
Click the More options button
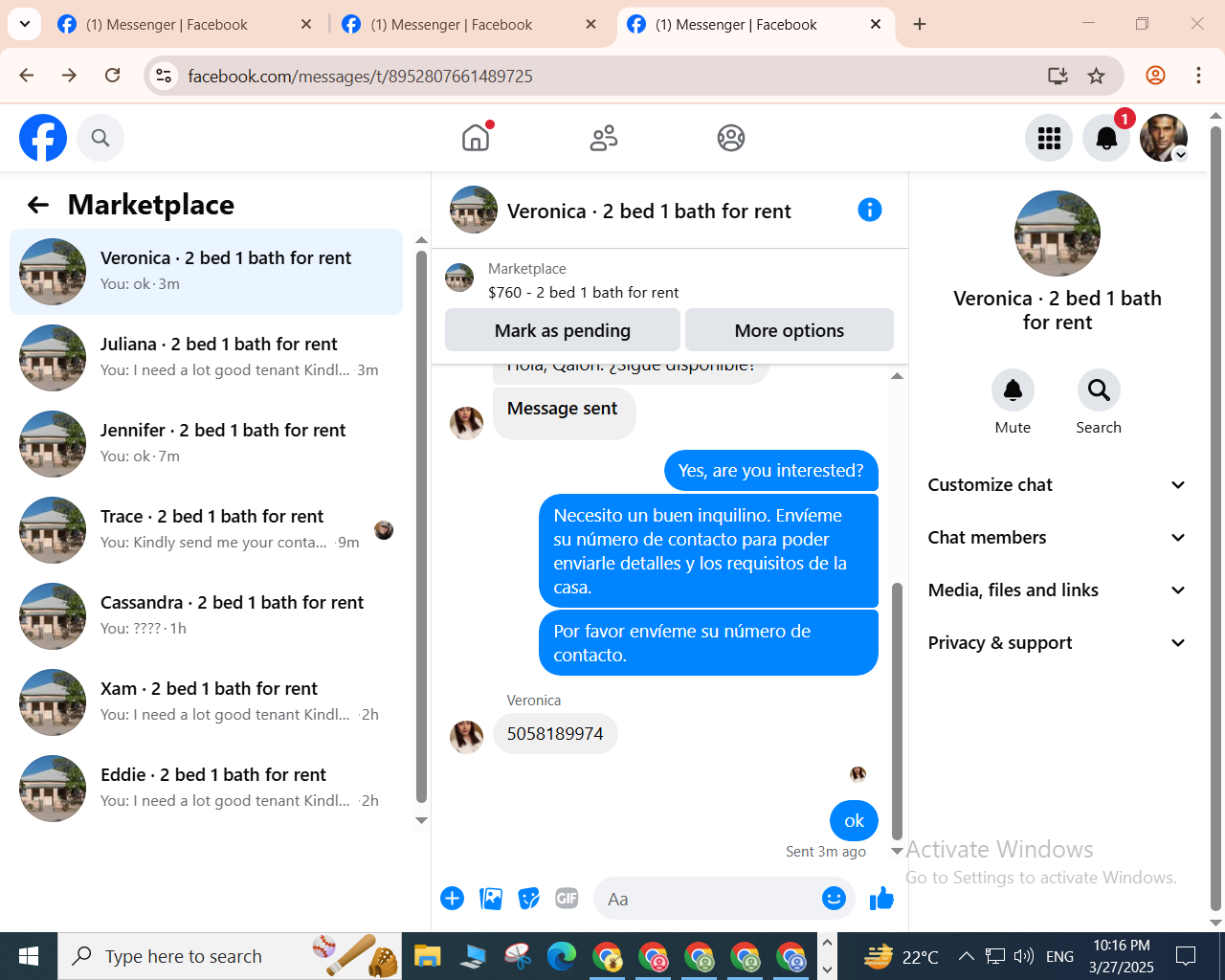tap(790, 330)
